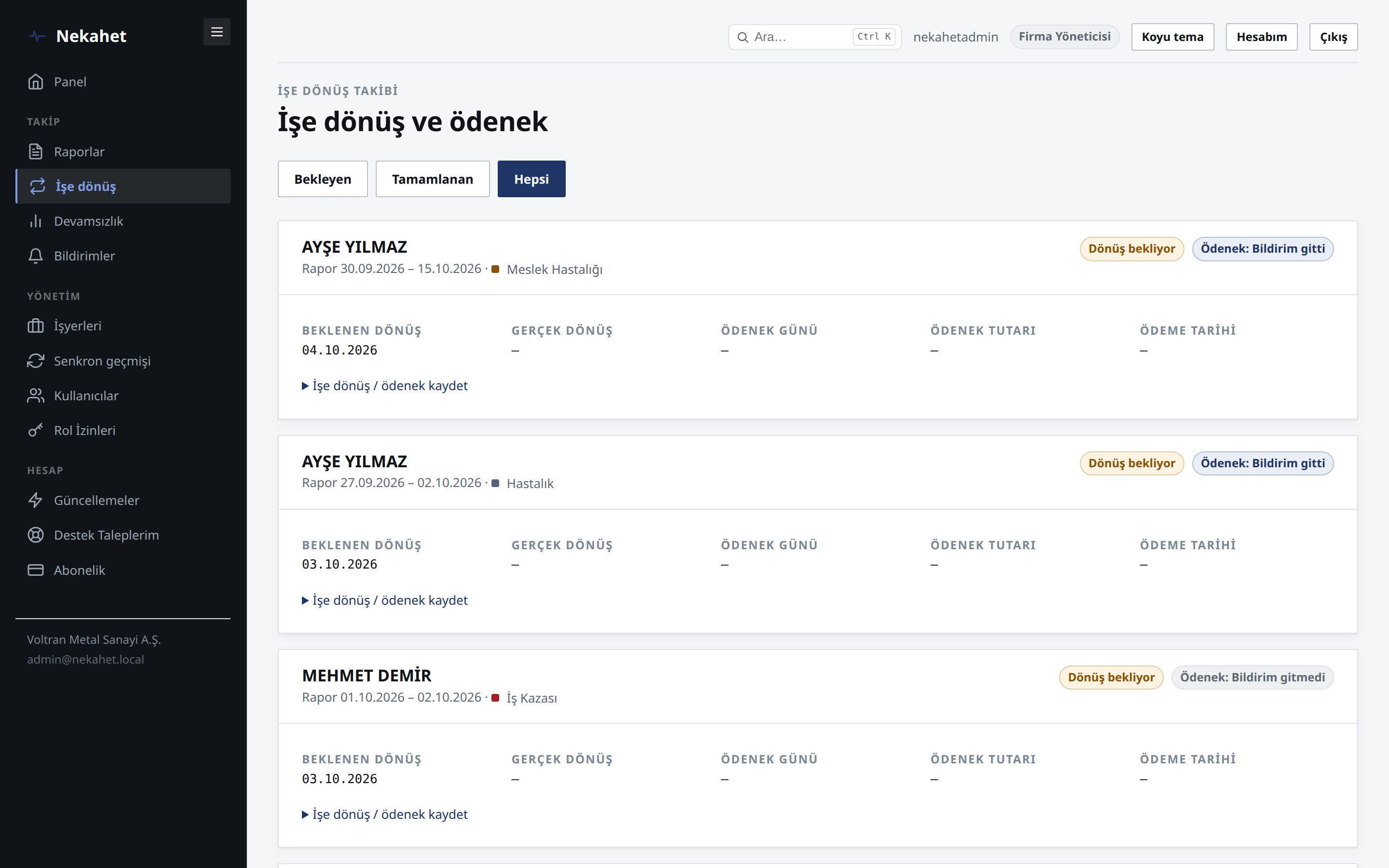
Task: Open Rol İzinleri key icon
Action: pyautogui.click(x=36, y=430)
